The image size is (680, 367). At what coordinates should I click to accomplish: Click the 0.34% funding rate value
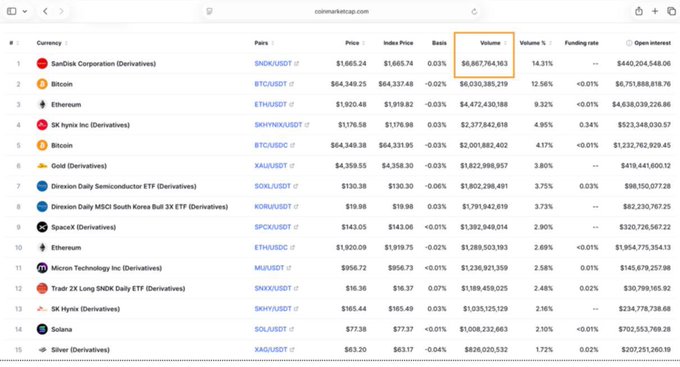(588, 125)
